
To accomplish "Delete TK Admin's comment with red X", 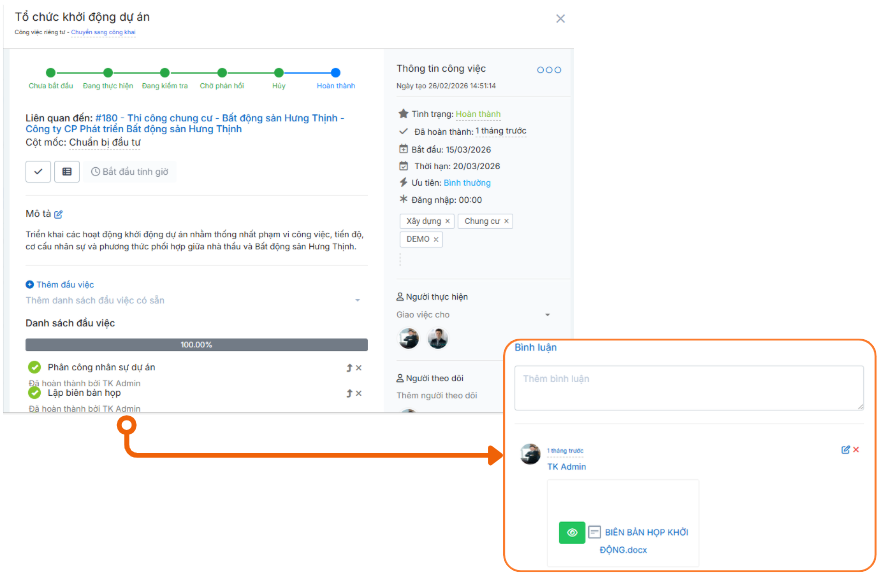I will (856, 450).
